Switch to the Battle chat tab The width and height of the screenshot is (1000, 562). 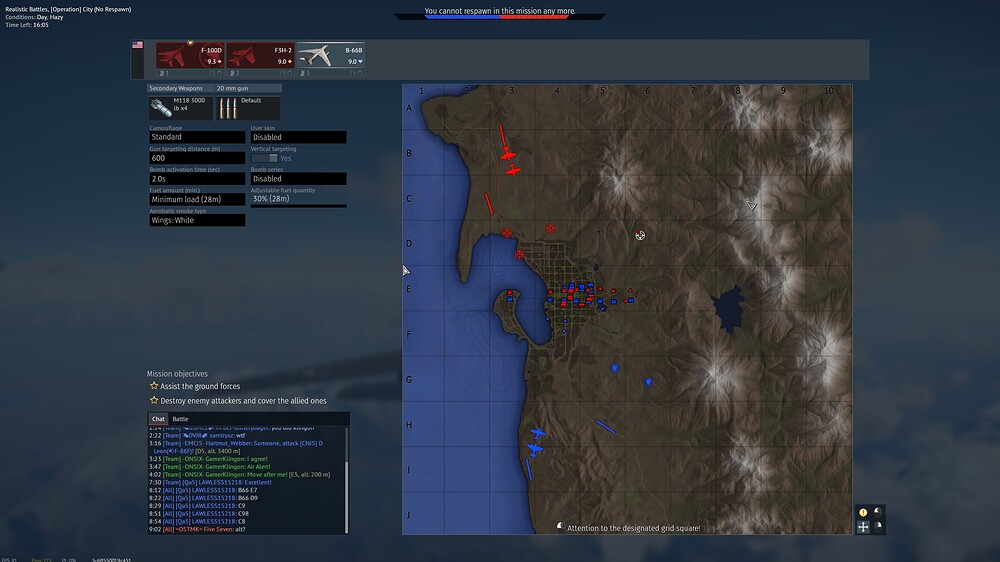coord(180,419)
